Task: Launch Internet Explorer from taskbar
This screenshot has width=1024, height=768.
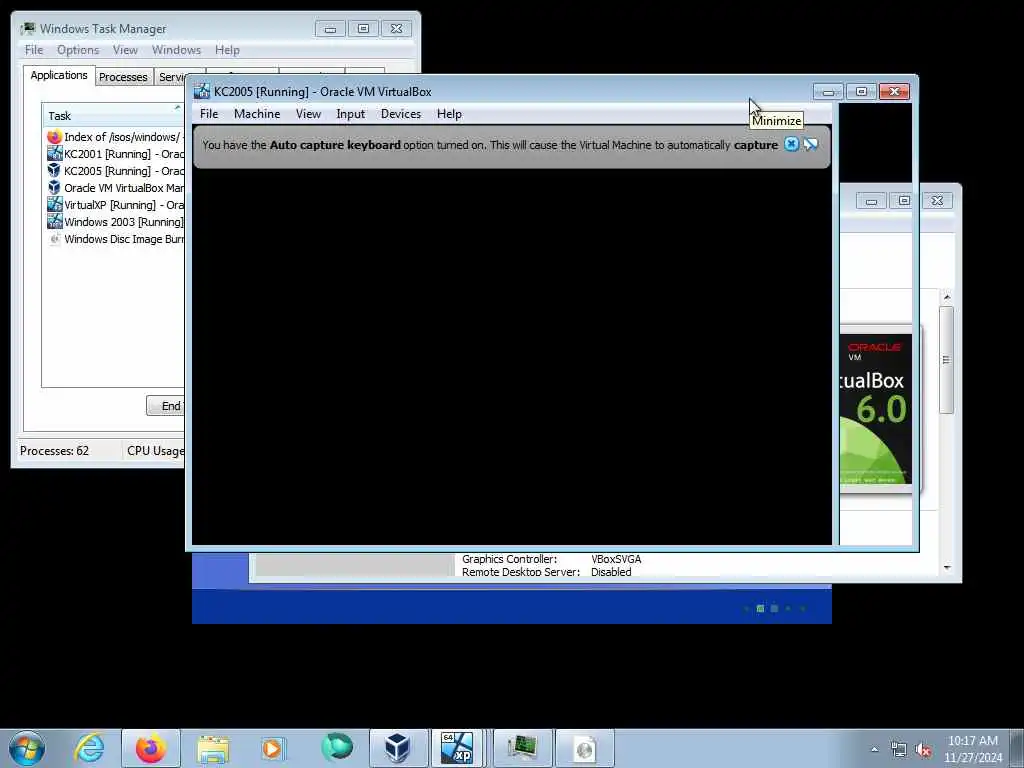Action: coord(89,748)
